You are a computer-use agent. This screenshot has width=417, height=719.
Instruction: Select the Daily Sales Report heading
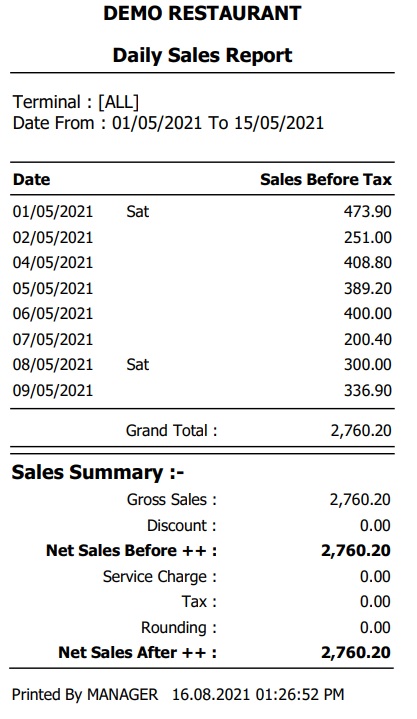pos(202,55)
